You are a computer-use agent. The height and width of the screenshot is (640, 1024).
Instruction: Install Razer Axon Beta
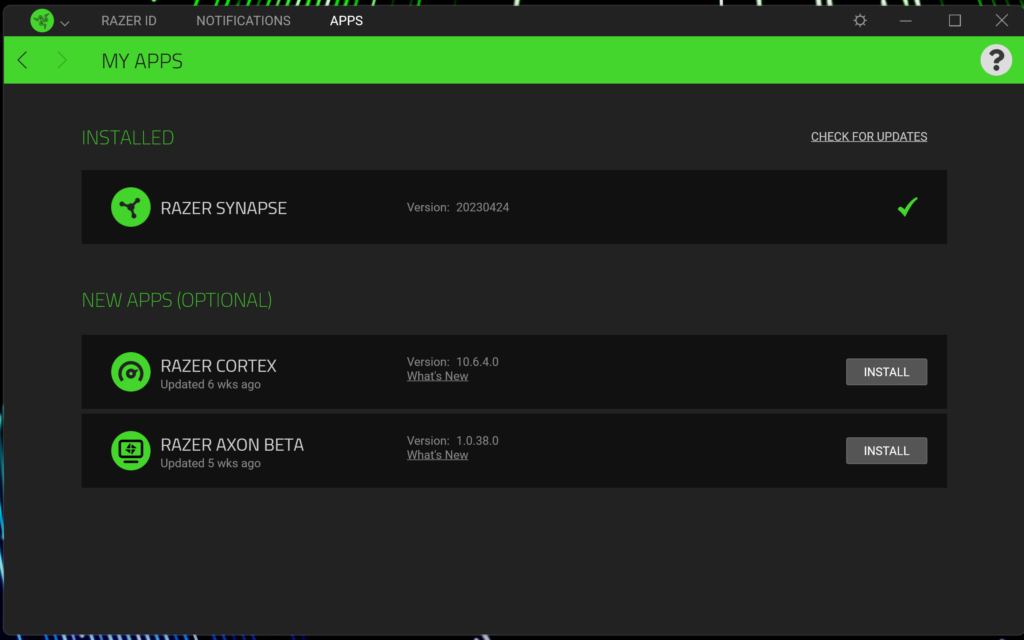(886, 451)
